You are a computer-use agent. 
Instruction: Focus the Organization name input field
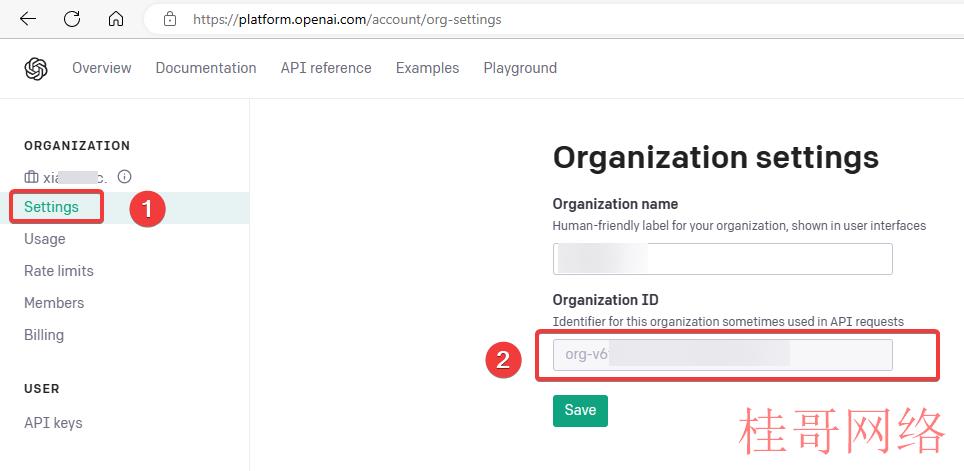(722, 259)
